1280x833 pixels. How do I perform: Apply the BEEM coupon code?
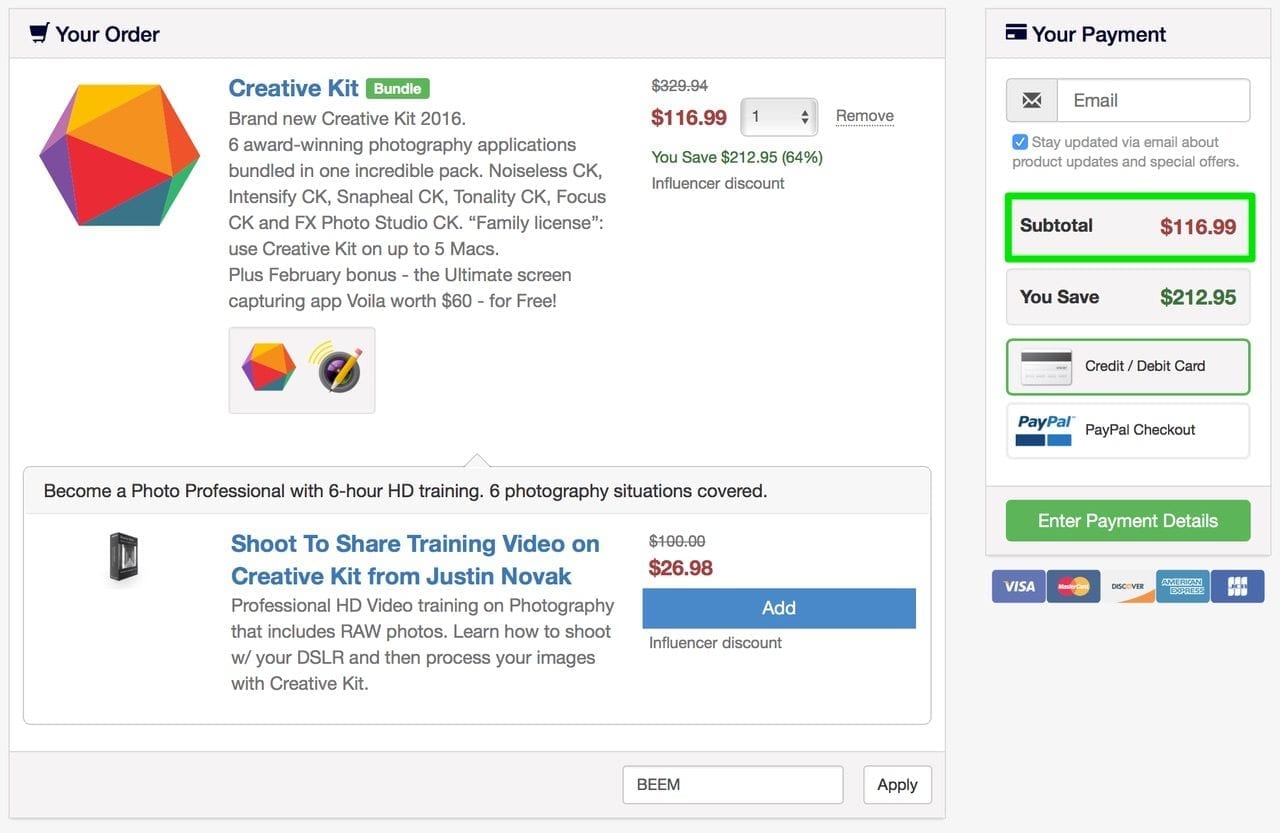[x=897, y=785]
